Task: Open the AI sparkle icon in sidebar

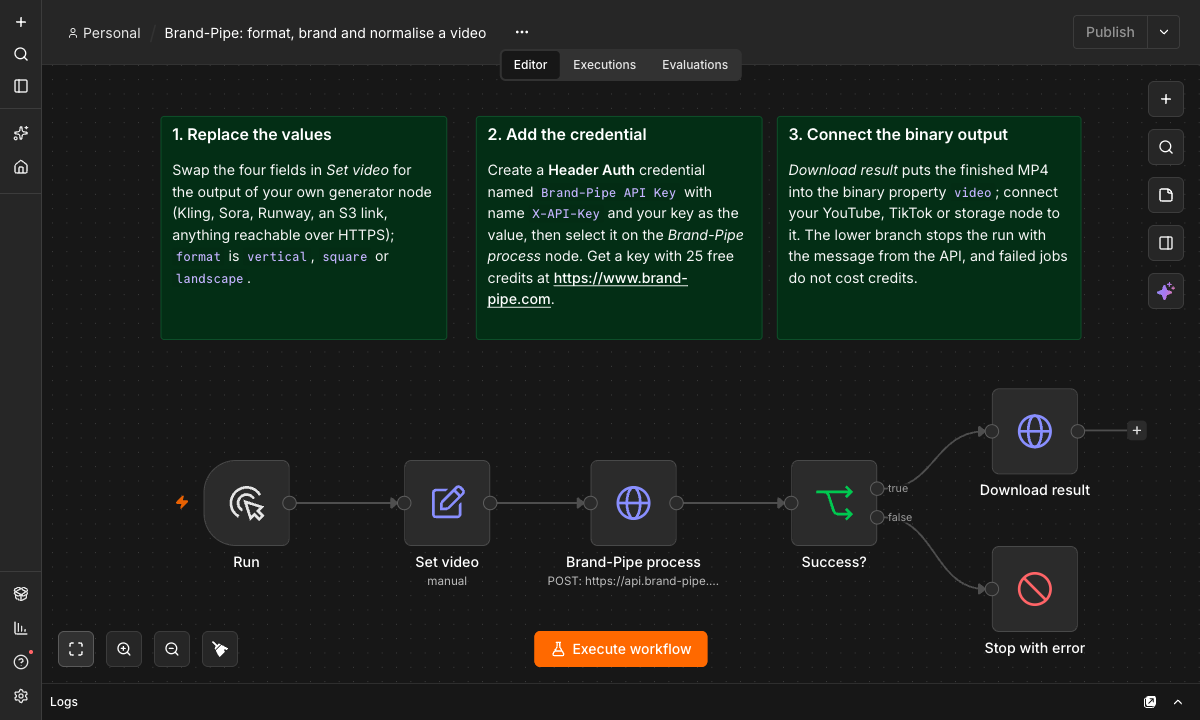Action: (x=21, y=133)
